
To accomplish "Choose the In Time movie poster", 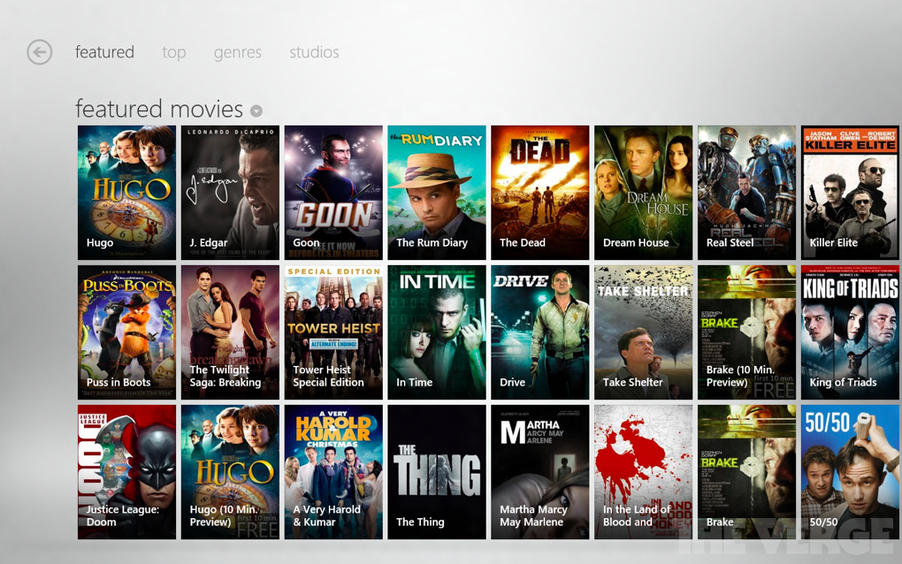I will pos(437,333).
